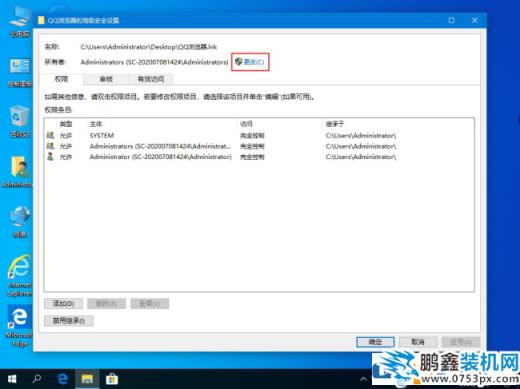Launch Edge from the taskbar
The width and height of the screenshot is (520, 389).
tap(62, 379)
